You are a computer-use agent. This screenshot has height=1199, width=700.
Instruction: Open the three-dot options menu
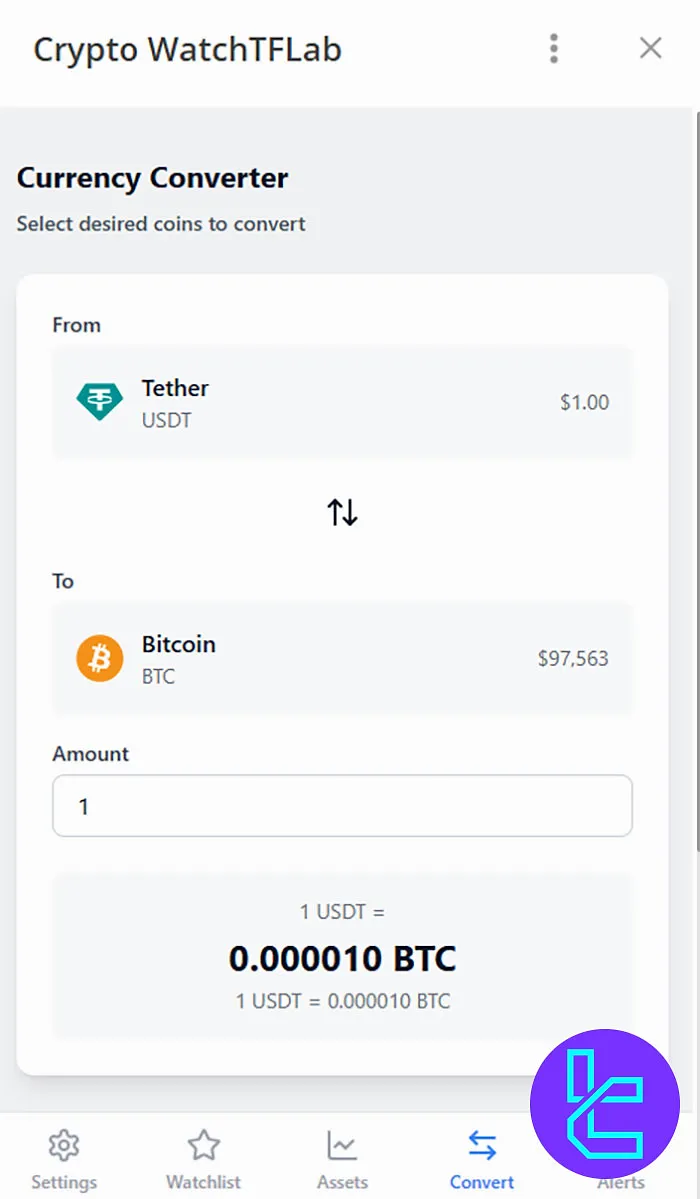pos(553,48)
